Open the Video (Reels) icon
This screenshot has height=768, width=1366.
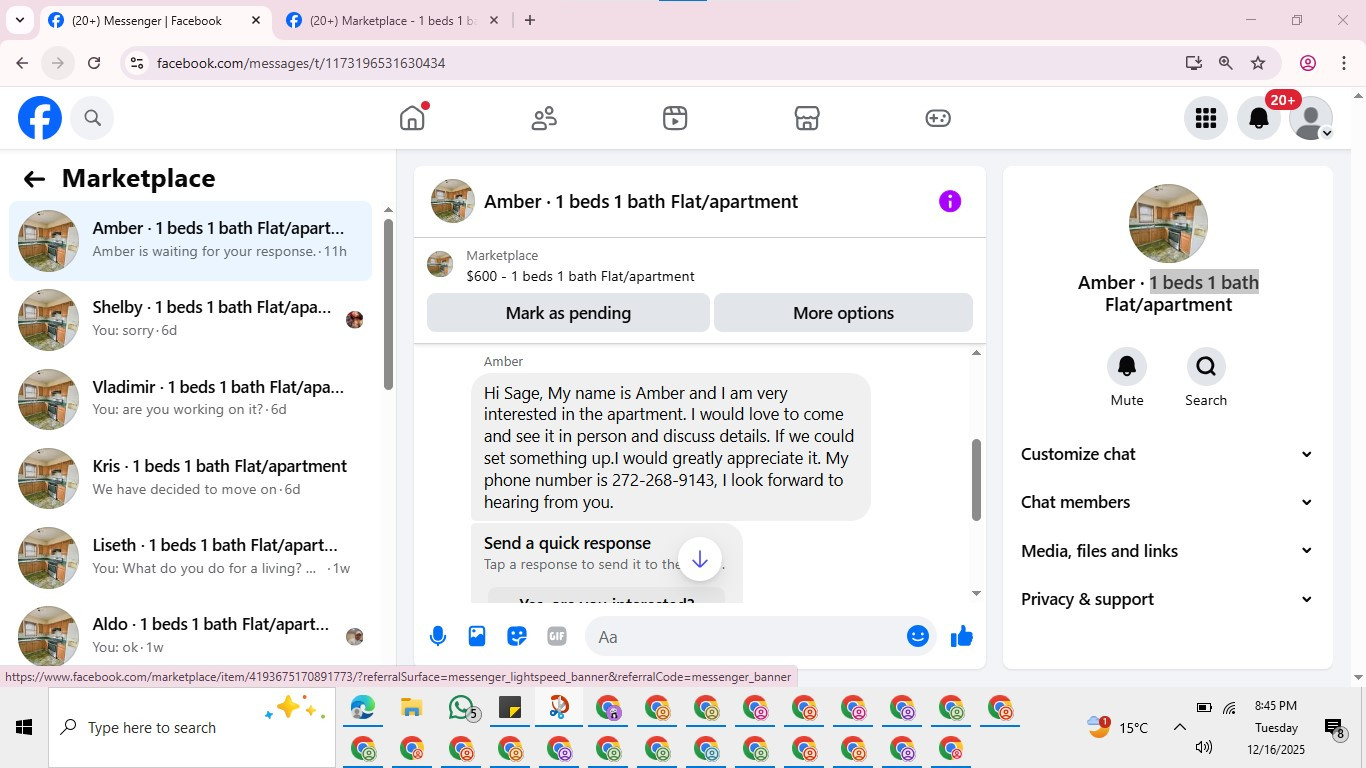(x=675, y=118)
